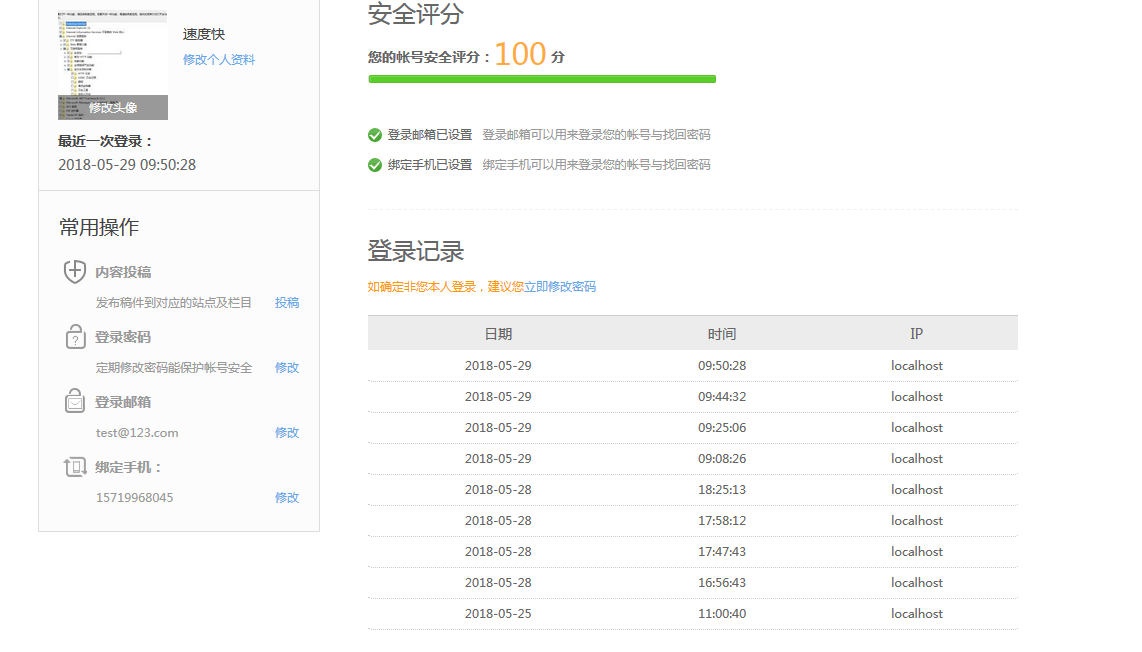Image resolution: width=1142 pixels, height=652 pixels.
Task: Click the 登录邮箱 heading
Action: coord(123,402)
